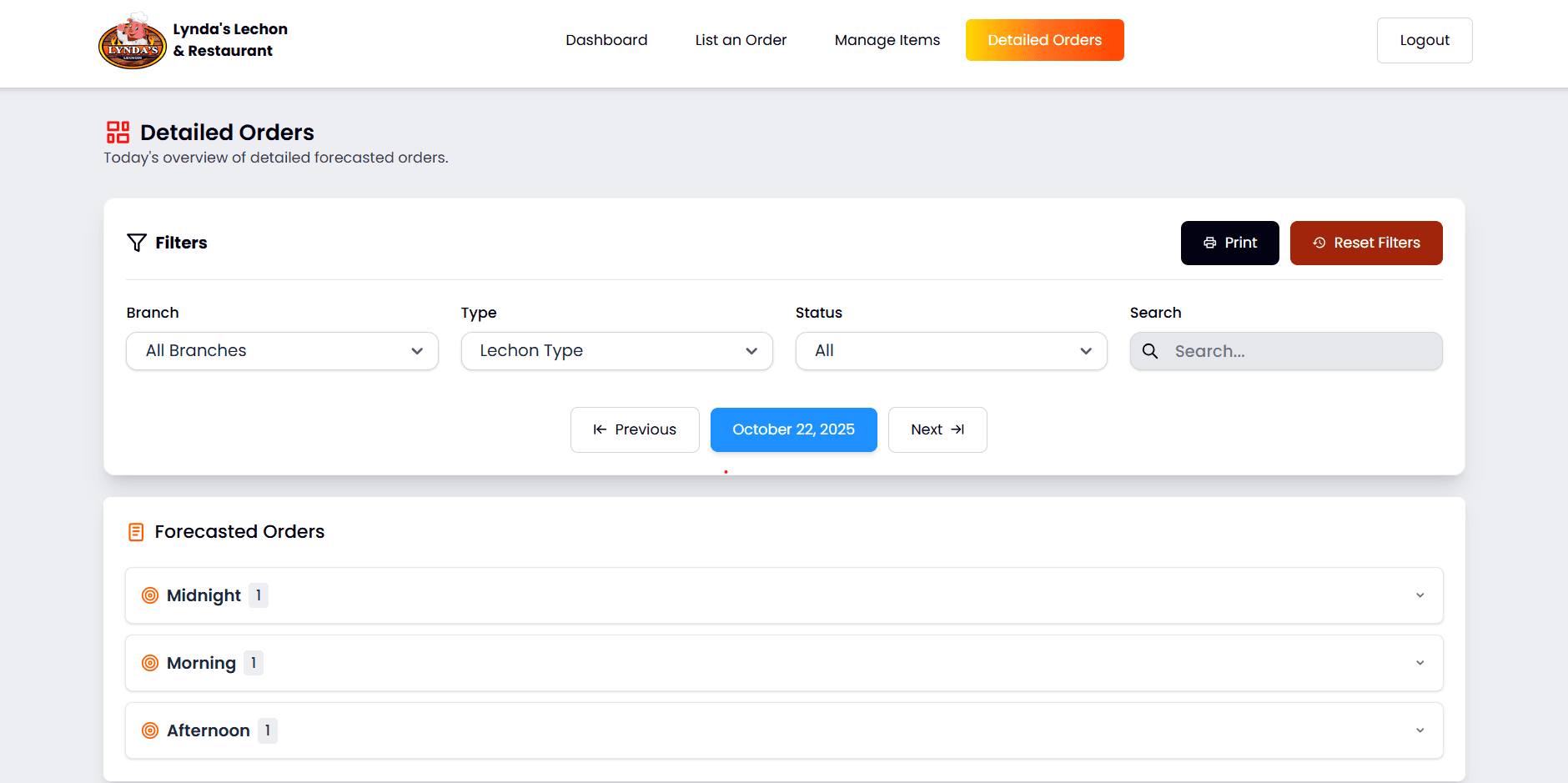Click Lynda's Lechon logo image
The image size is (1568, 783).
[133, 41]
